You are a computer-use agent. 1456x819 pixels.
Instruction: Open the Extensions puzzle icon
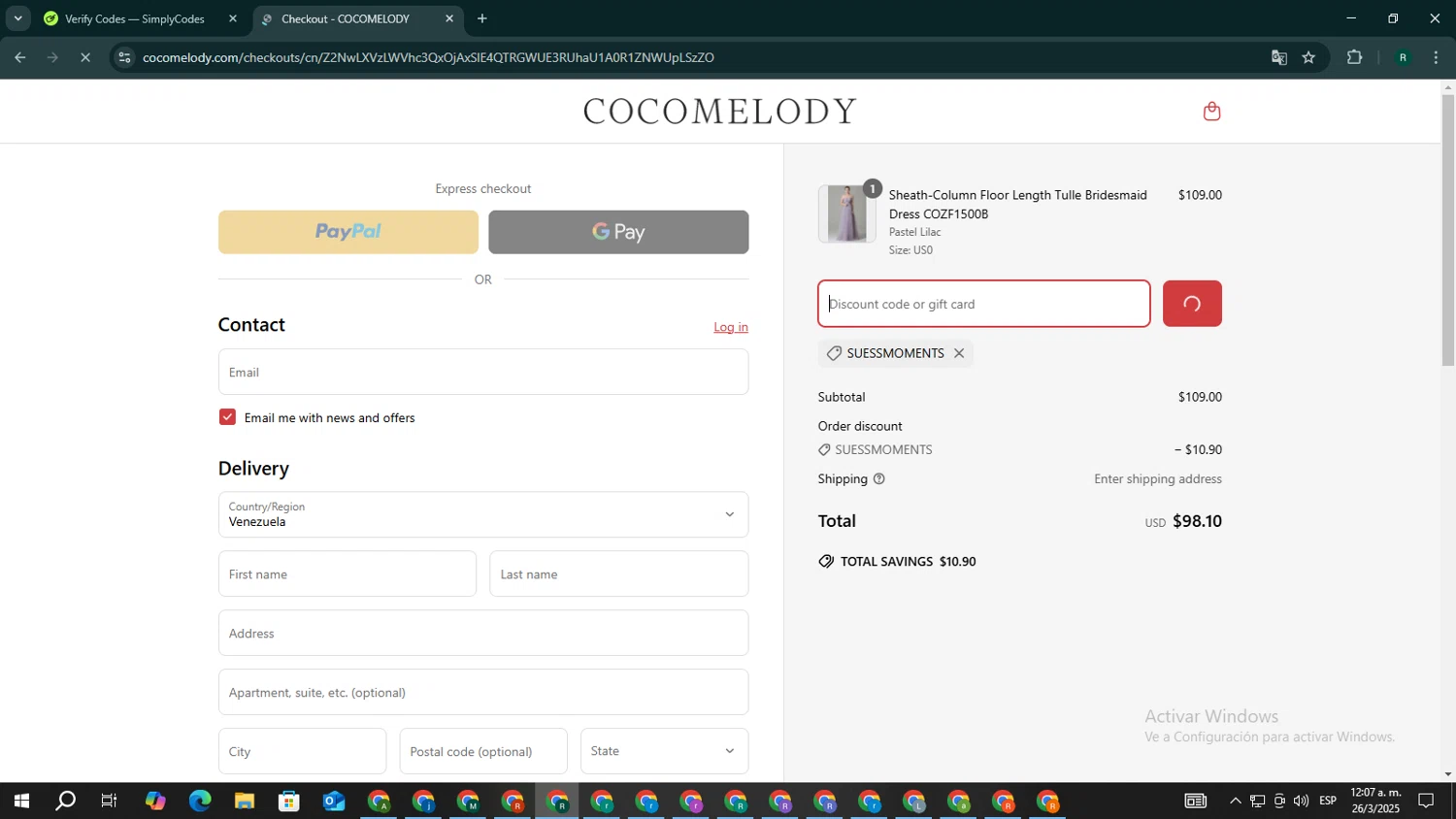[1355, 57]
